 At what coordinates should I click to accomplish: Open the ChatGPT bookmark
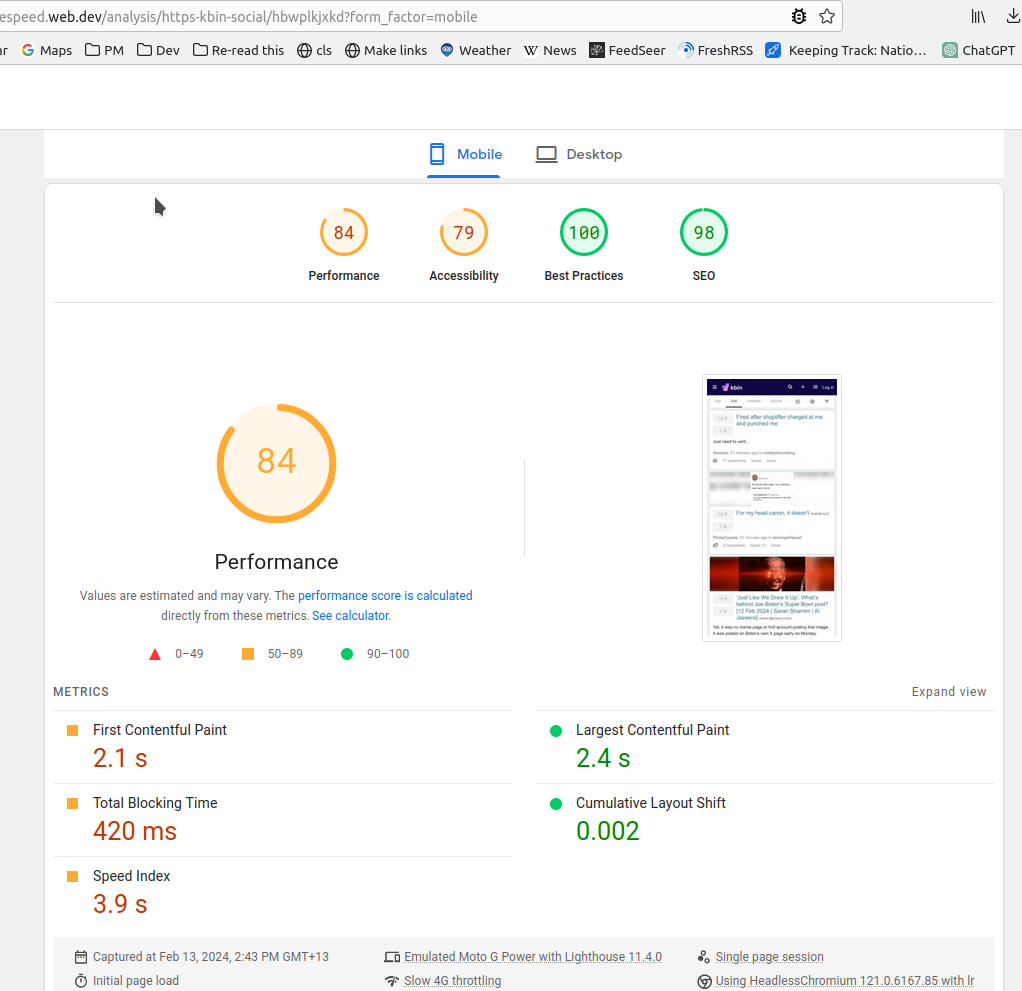pos(980,50)
